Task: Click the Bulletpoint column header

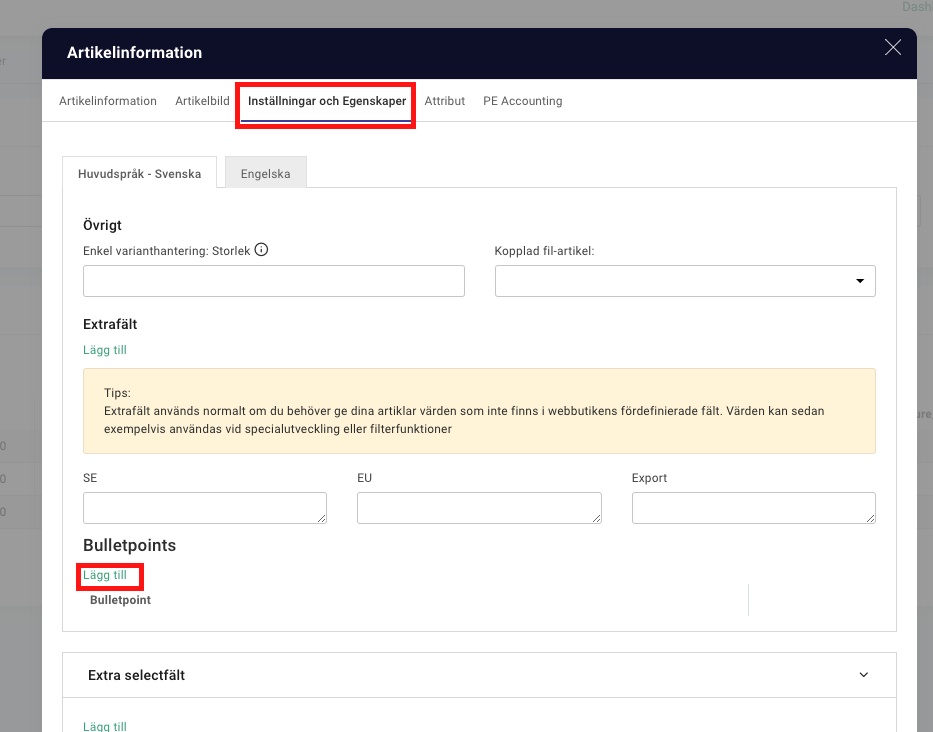Action: click(x=120, y=600)
